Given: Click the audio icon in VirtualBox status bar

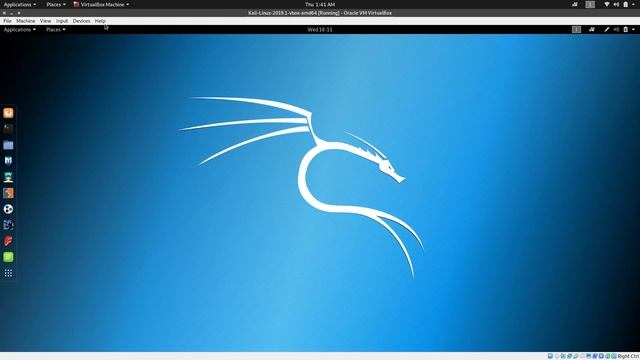Looking at the screenshot, I should click(563, 356).
